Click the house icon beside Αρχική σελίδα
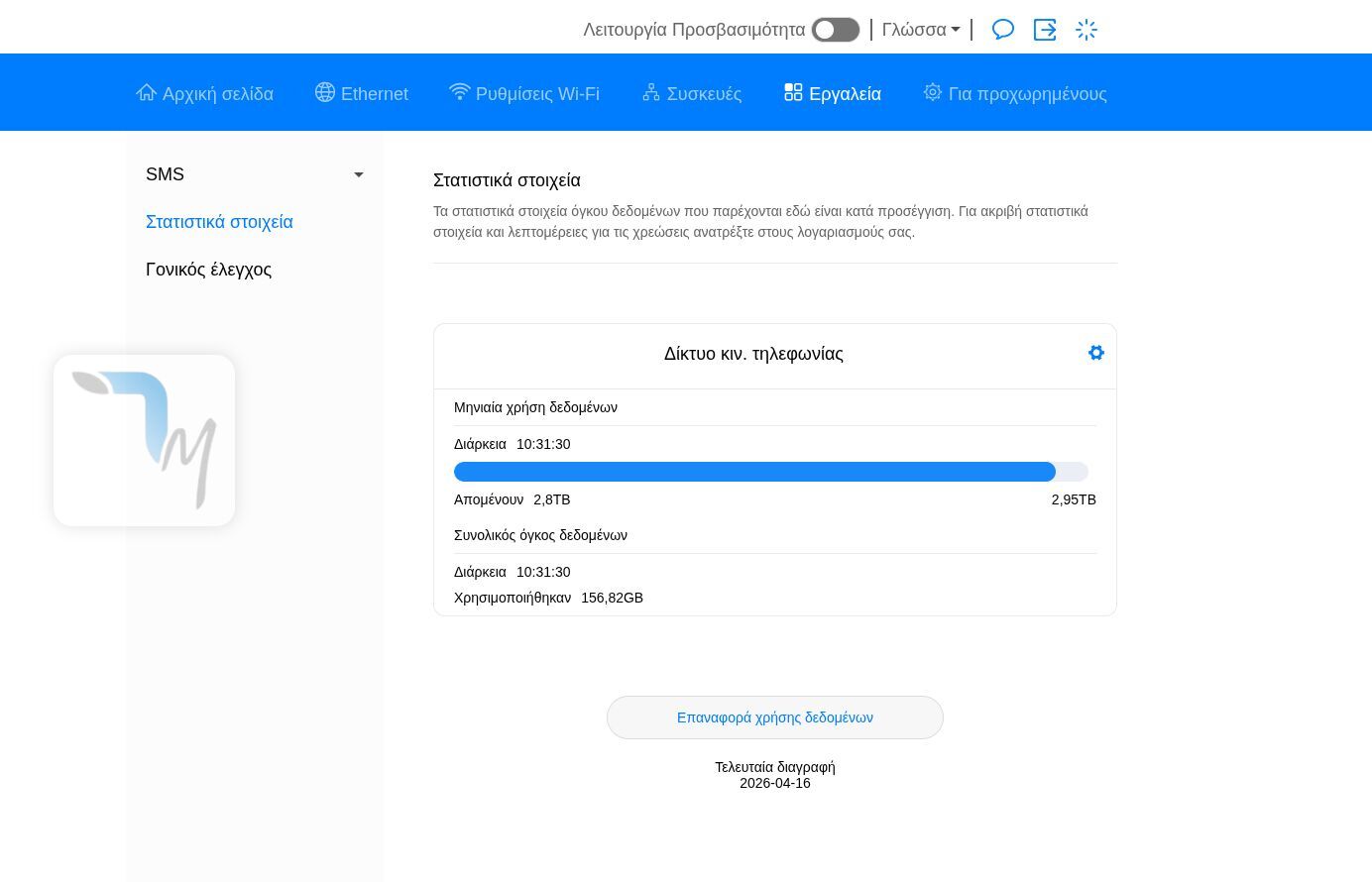Image resolution: width=1372 pixels, height=882 pixels. (x=147, y=93)
